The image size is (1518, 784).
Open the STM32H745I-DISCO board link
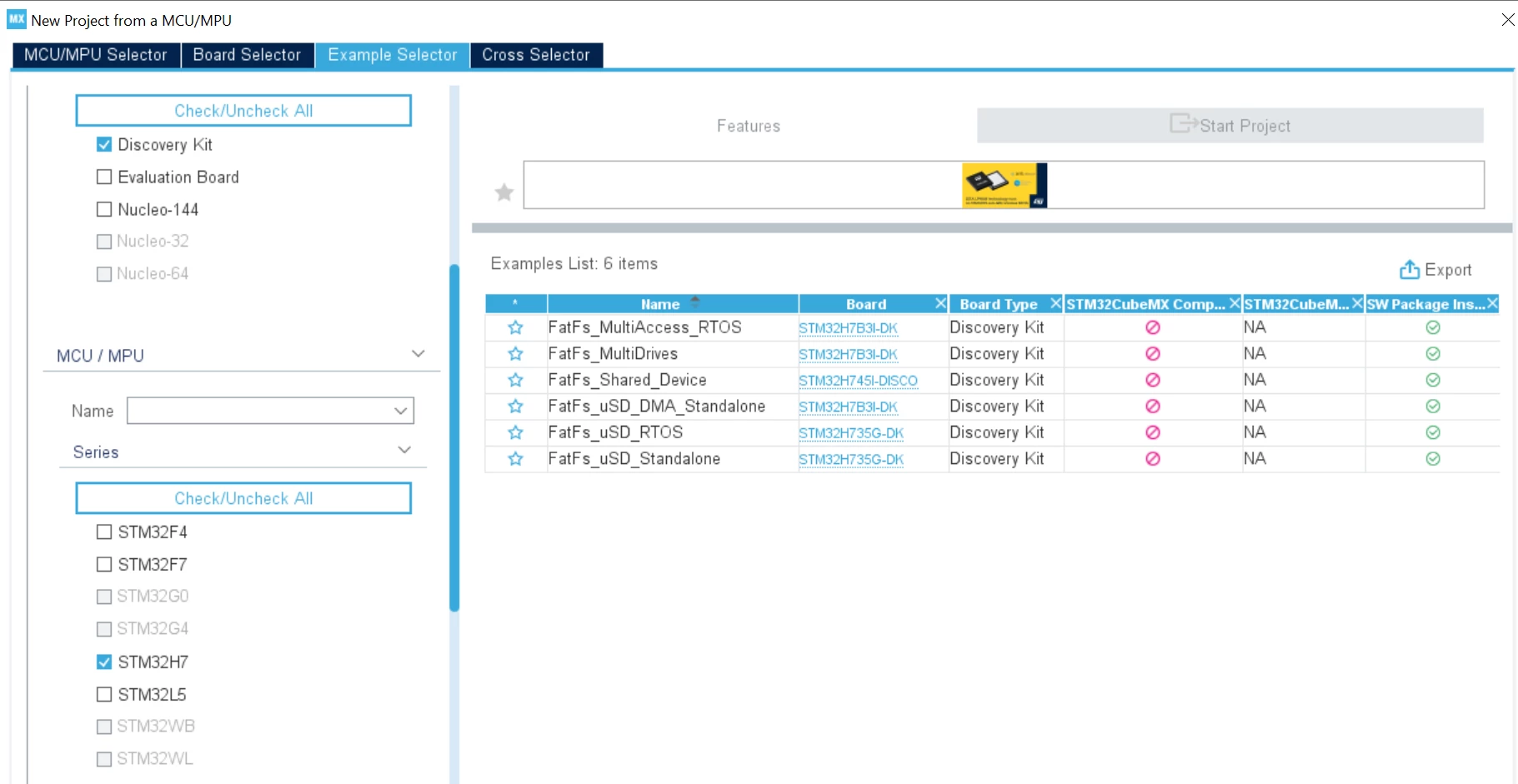pyautogui.click(x=858, y=381)
